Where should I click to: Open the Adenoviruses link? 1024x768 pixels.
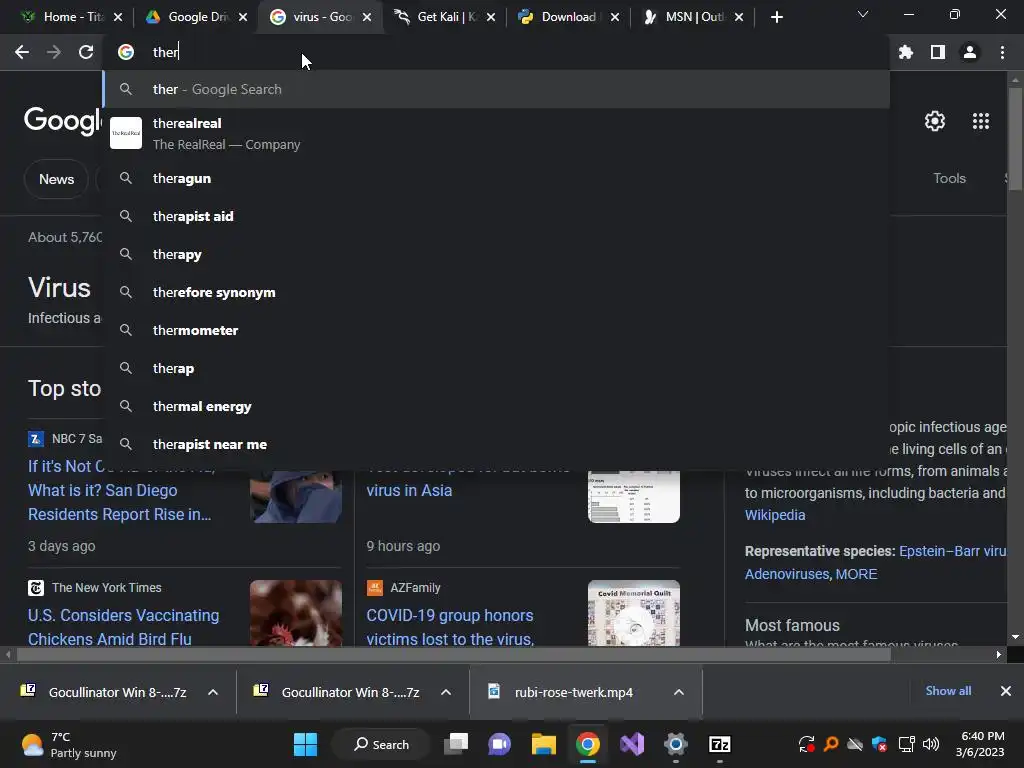coord(787,574)
